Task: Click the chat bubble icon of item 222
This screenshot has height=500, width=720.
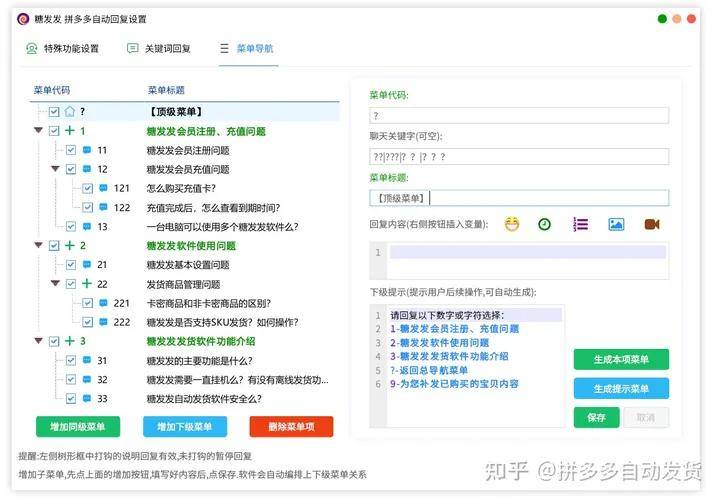Action: 103,322
